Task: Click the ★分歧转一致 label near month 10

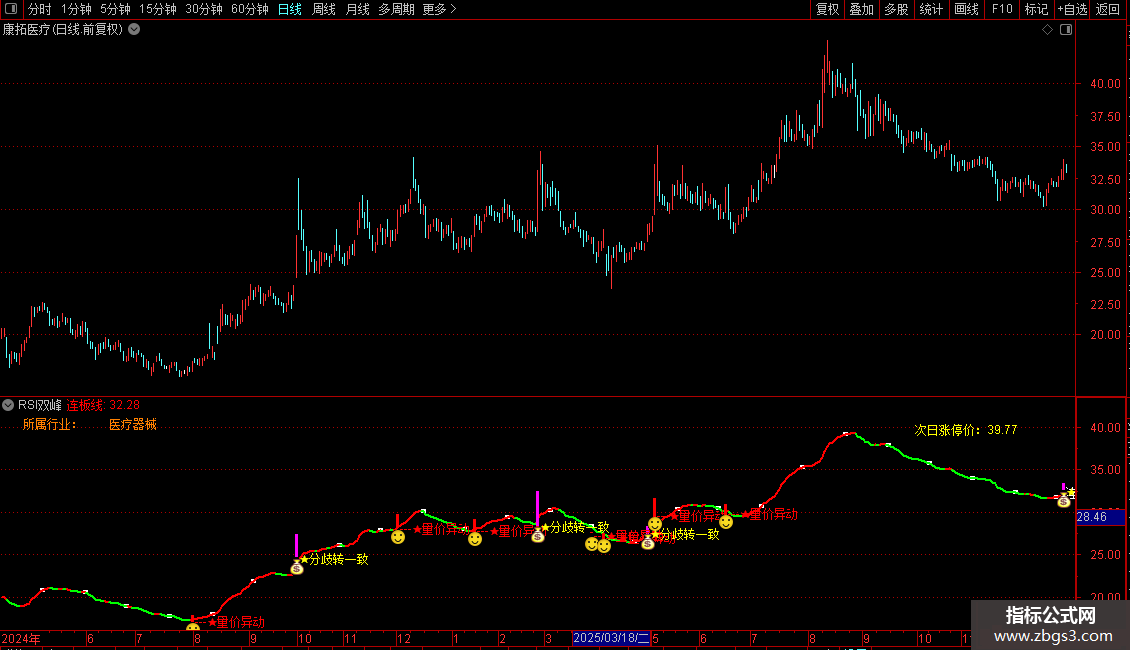Action: tap(334, 559)
